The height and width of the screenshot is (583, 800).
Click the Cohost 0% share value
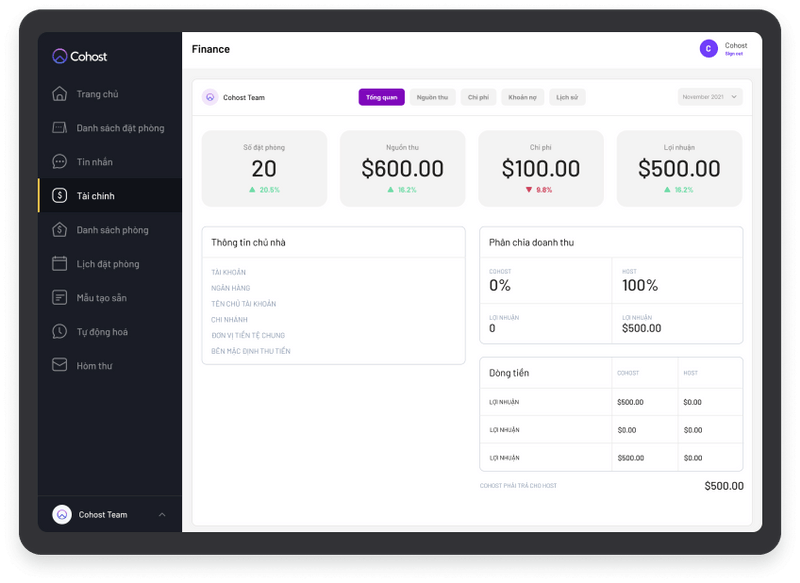click(x=500, y=285)
